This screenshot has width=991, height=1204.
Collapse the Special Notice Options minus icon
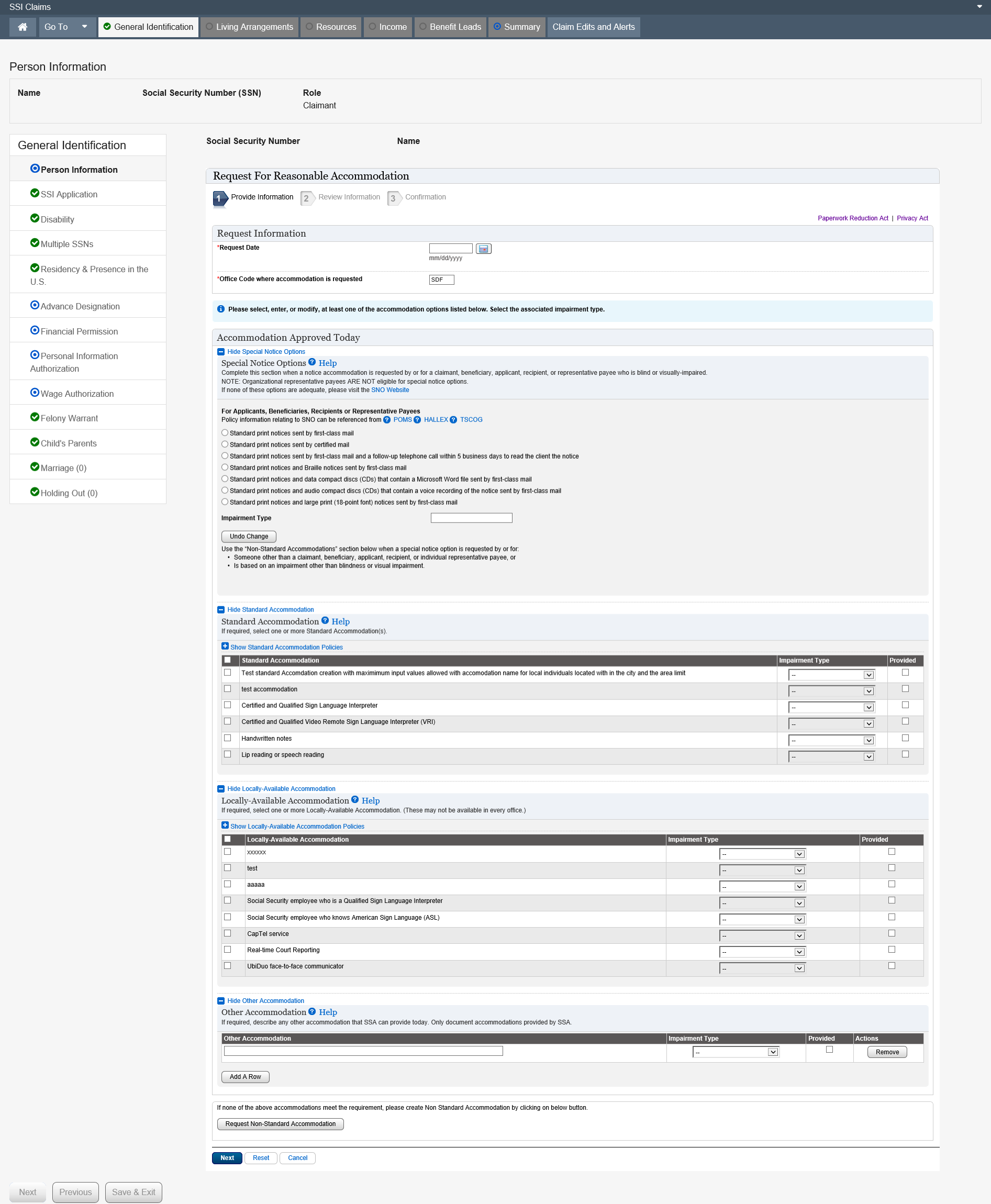coord(221,352)
